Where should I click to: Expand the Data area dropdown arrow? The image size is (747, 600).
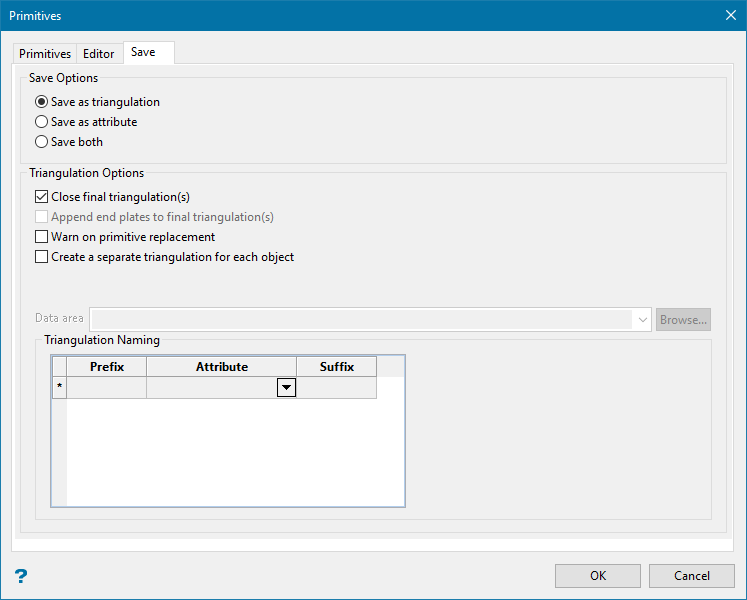(x=642, y=320)
